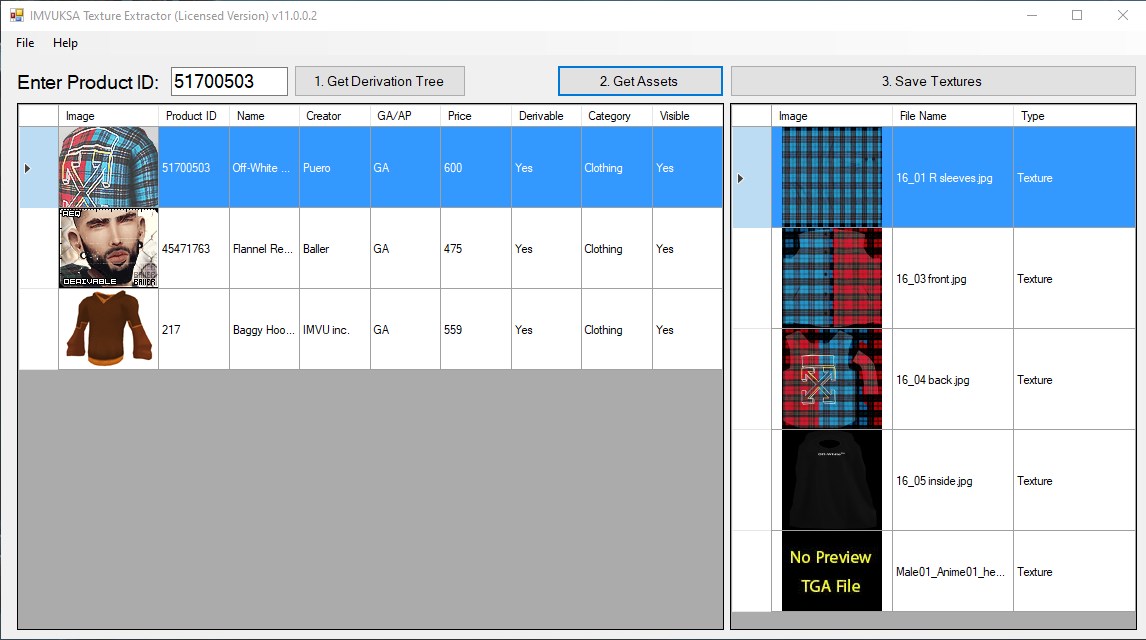The height and width of the screenshot is (640, 1146).
Task: Click the 3. Save Textures button
Action: pos(933,80)
